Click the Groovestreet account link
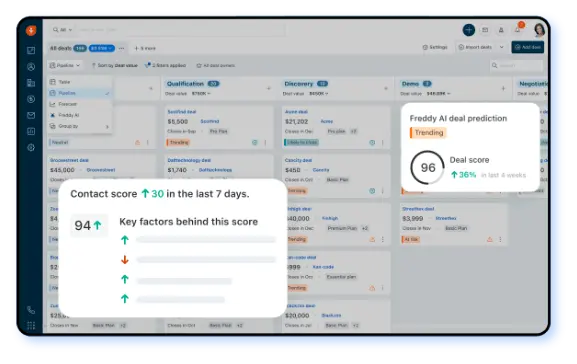 pyautogui.click(x=101, y=170)
